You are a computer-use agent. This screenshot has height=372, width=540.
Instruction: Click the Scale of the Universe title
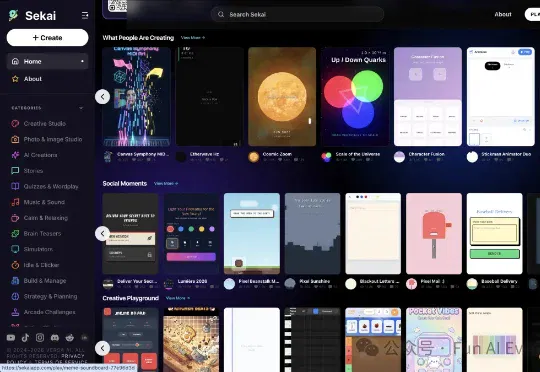click(x=357, y=154)
